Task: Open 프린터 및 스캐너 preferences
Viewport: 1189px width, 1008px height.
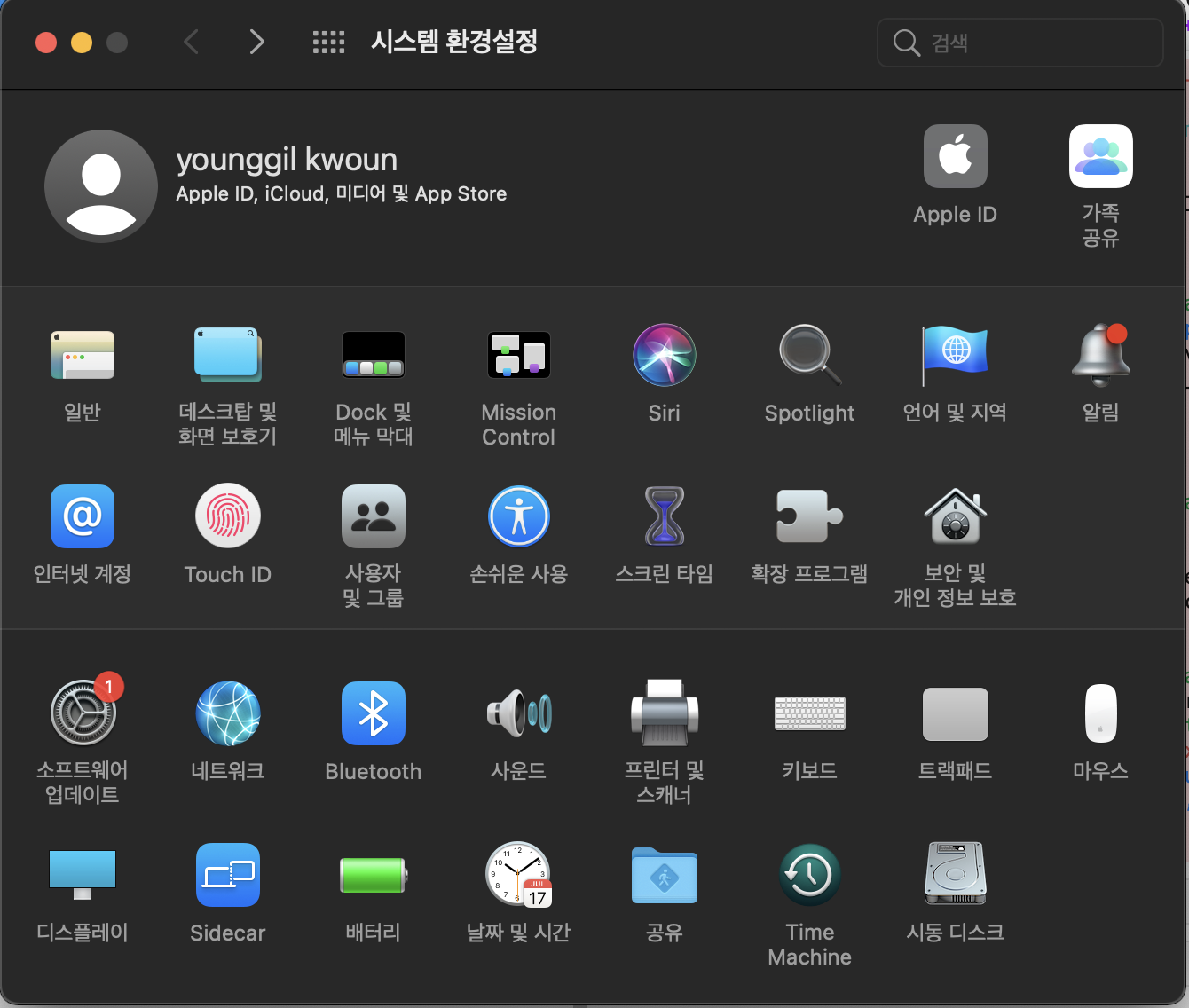Action: [x=665, y=713]
